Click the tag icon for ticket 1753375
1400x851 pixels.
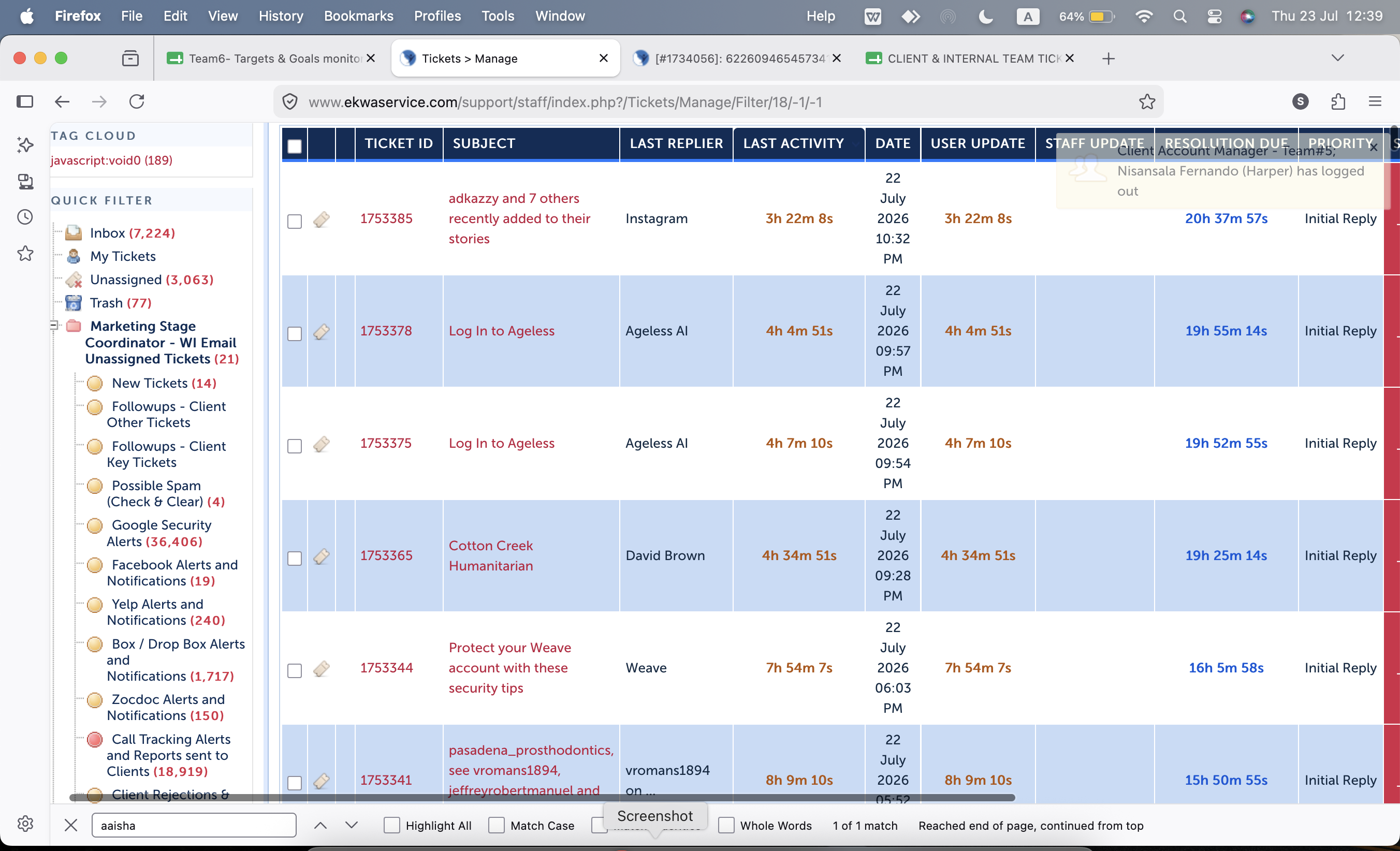tap(322, 444)
